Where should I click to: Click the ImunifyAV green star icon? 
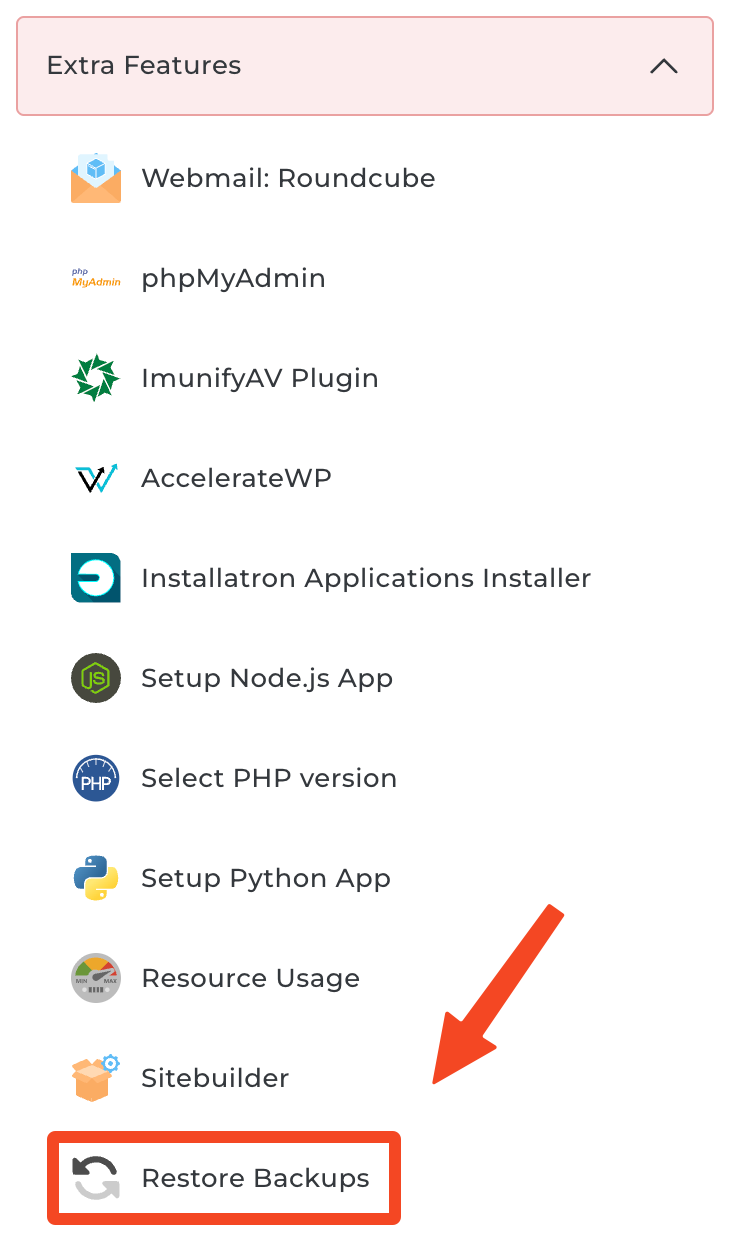coord(96,378)
